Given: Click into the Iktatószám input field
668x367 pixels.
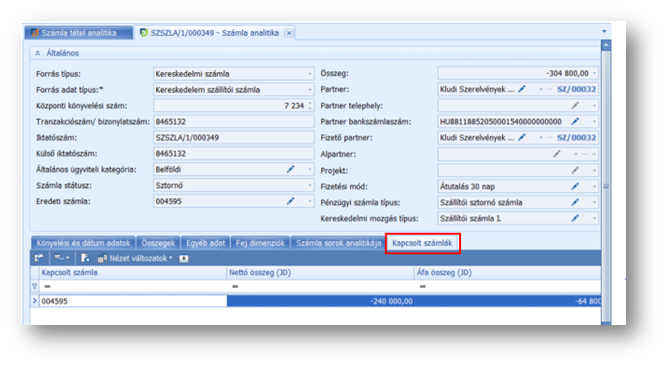Looking at the screenshot, I should pyautogui.click(x=233, y=138).
